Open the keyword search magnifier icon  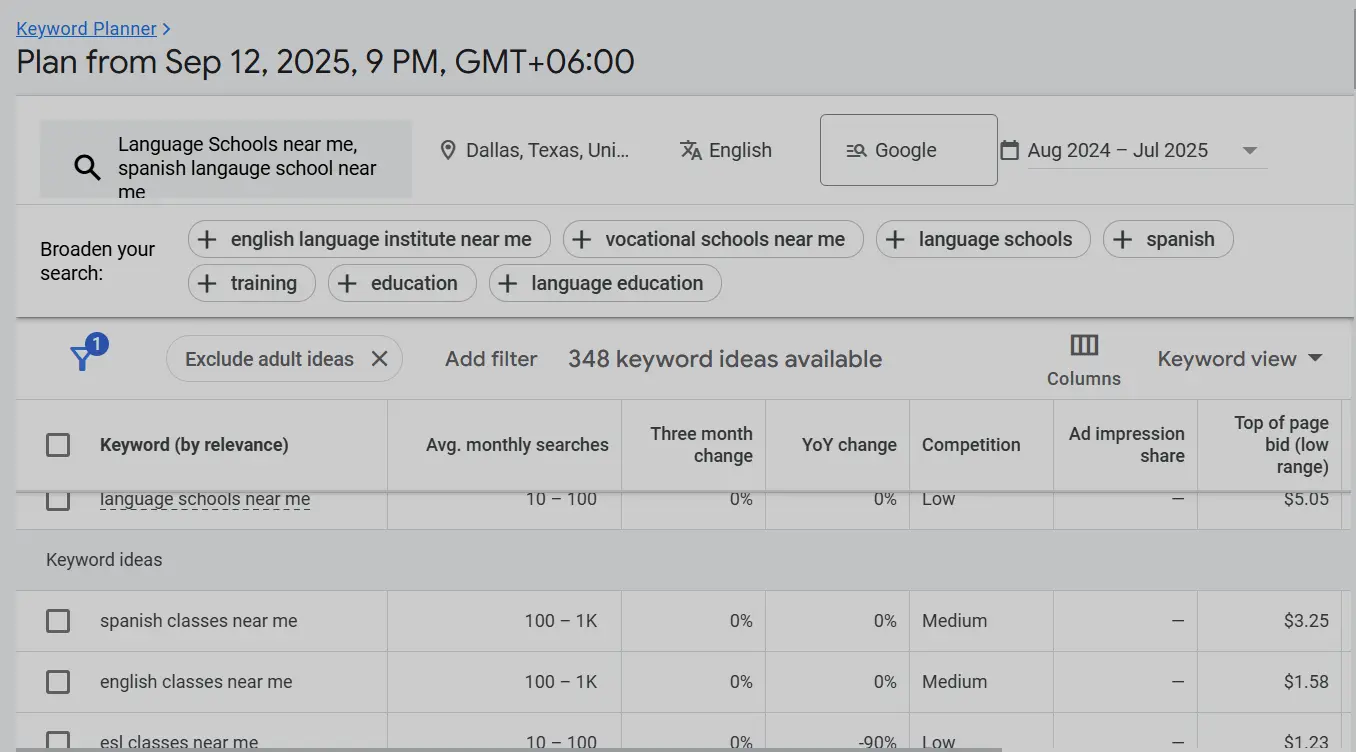tap(86, 167)
